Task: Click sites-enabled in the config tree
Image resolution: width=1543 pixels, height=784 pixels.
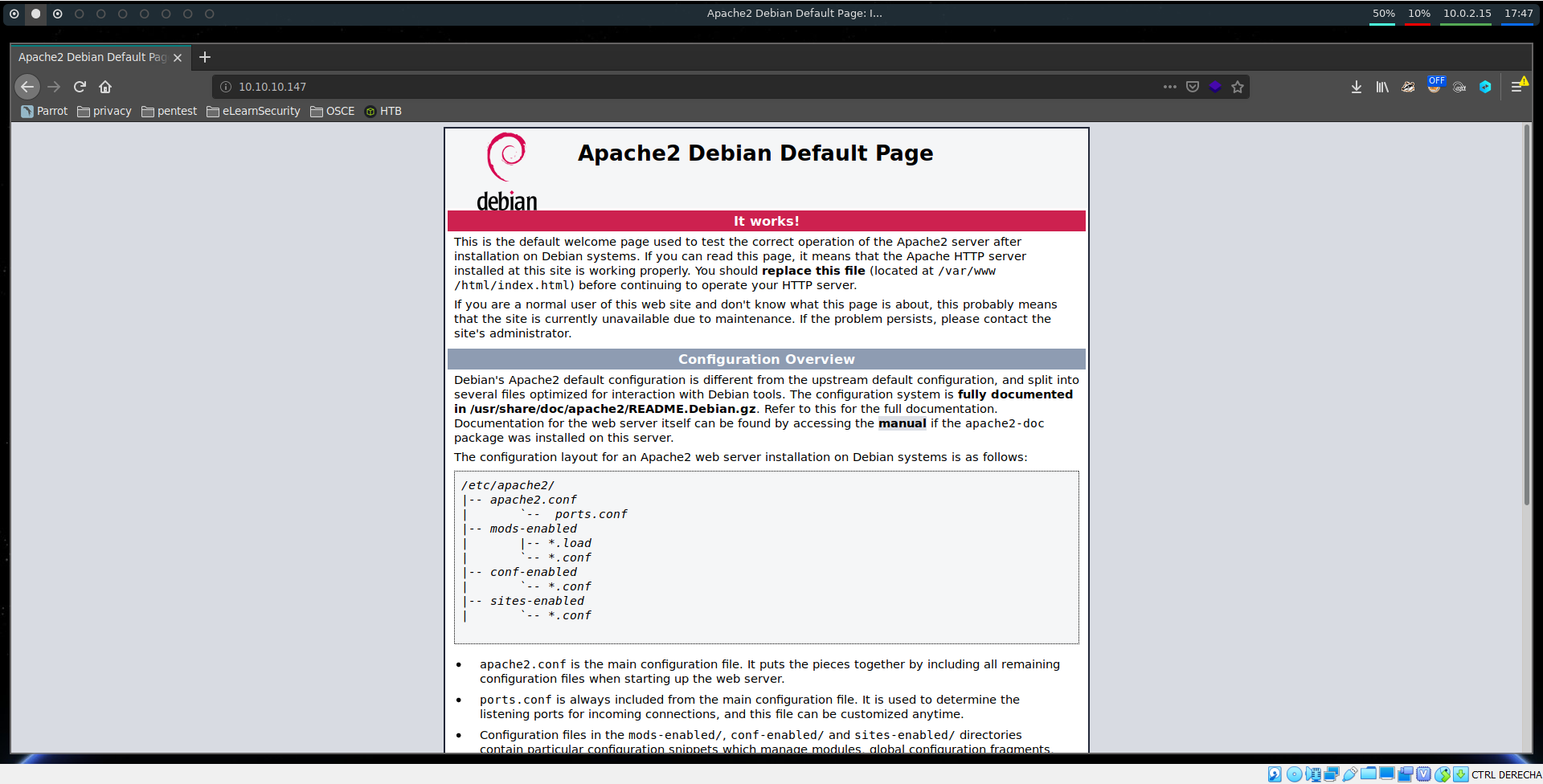Action: (x=538, y=601)
